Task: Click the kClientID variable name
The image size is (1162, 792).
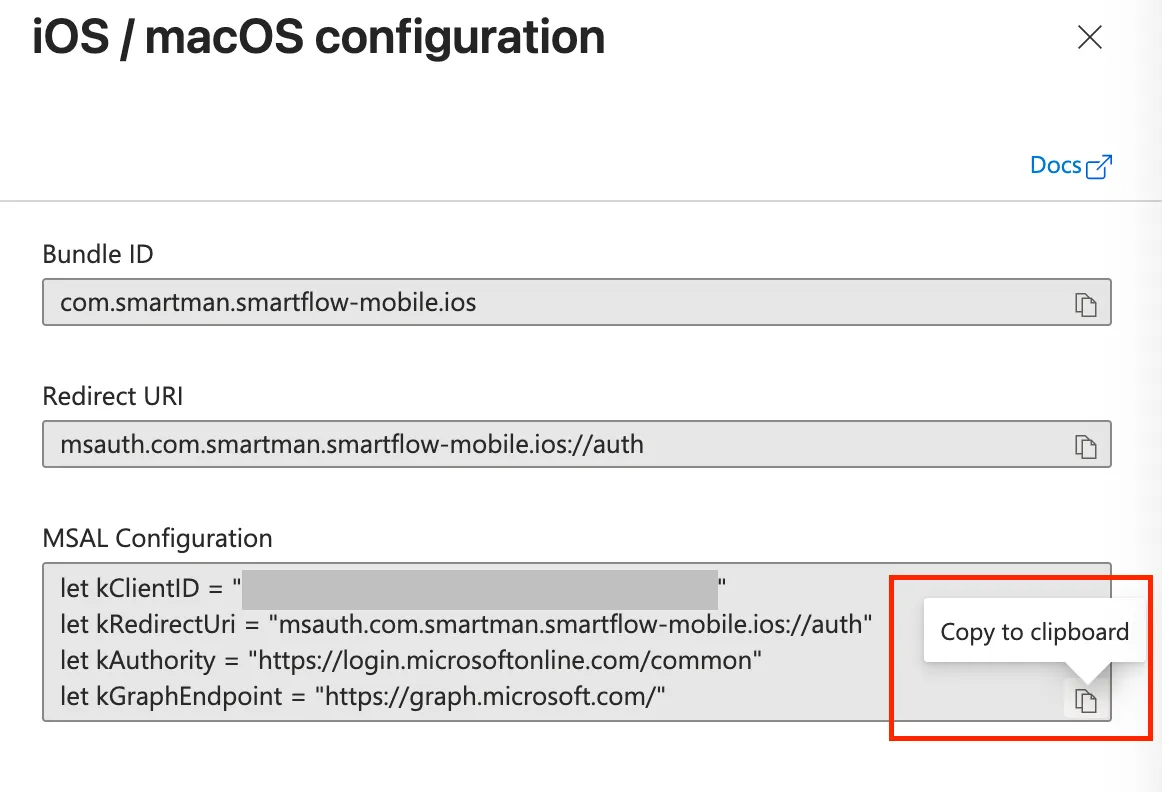Action: (x=147, y=588)
